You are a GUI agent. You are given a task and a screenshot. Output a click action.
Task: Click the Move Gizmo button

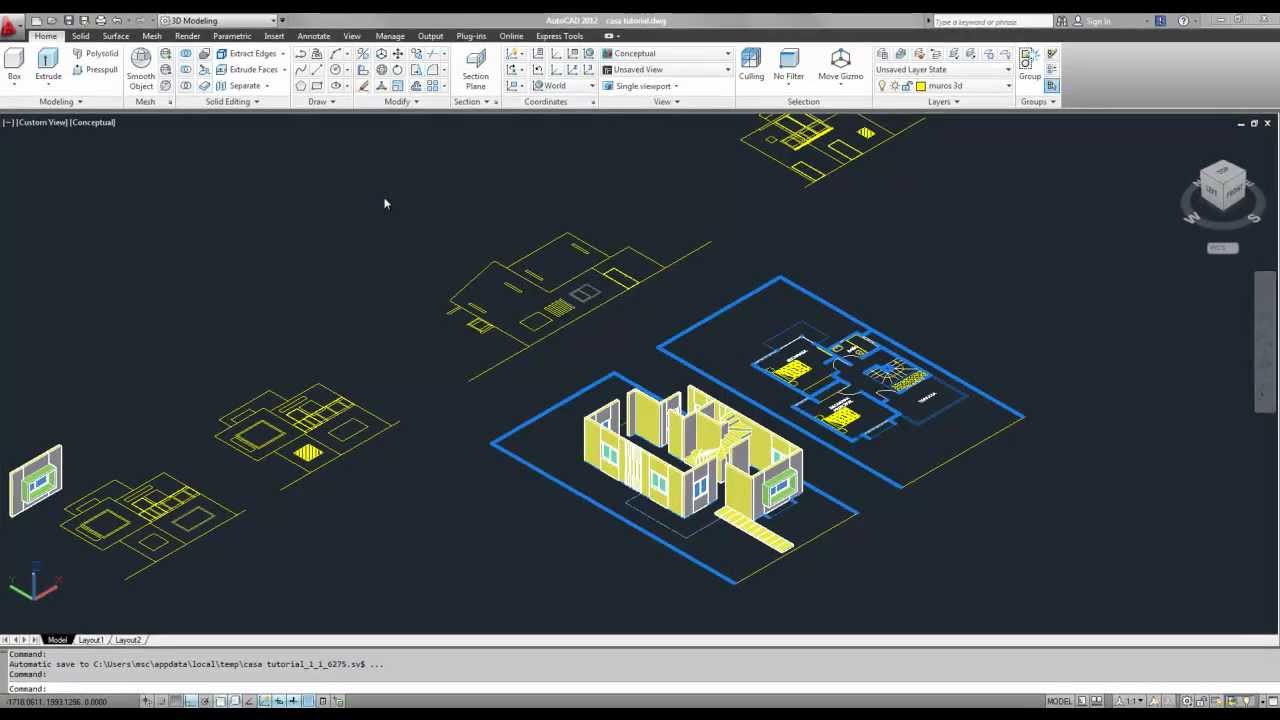point(840,65)
